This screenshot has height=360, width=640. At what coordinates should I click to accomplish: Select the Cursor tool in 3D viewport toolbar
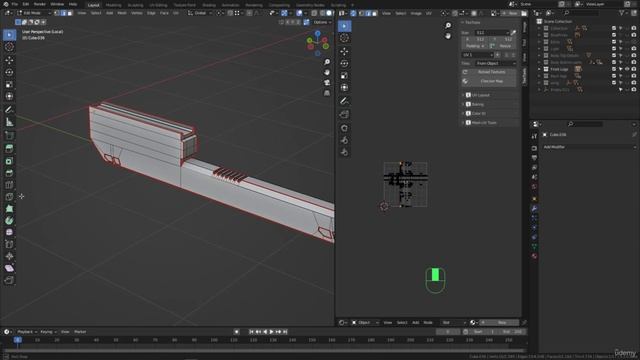click(9, 47)
